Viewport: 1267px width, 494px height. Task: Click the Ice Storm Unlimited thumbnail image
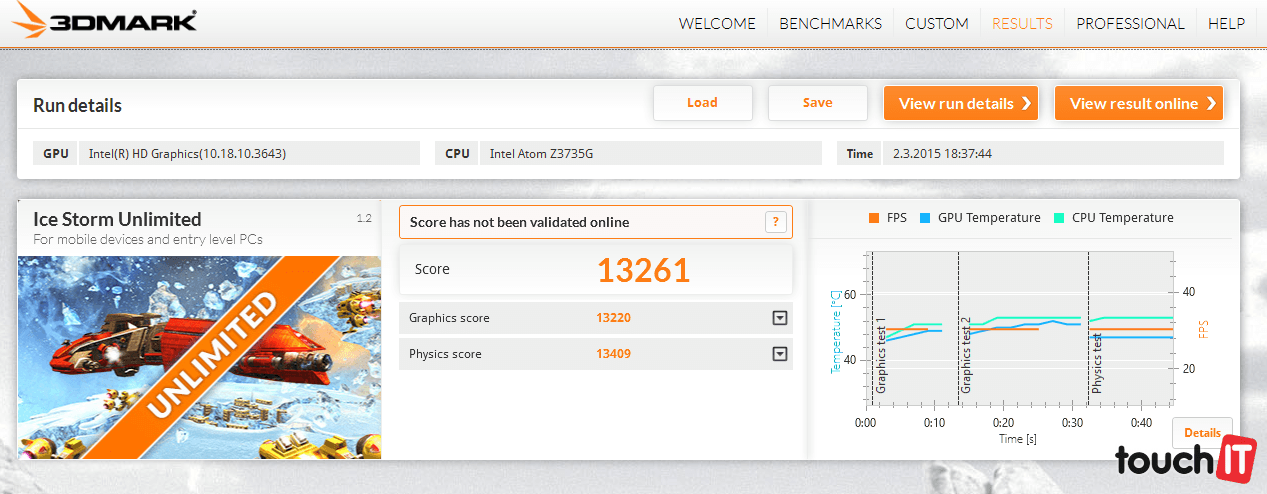click(x=199, y=357)
